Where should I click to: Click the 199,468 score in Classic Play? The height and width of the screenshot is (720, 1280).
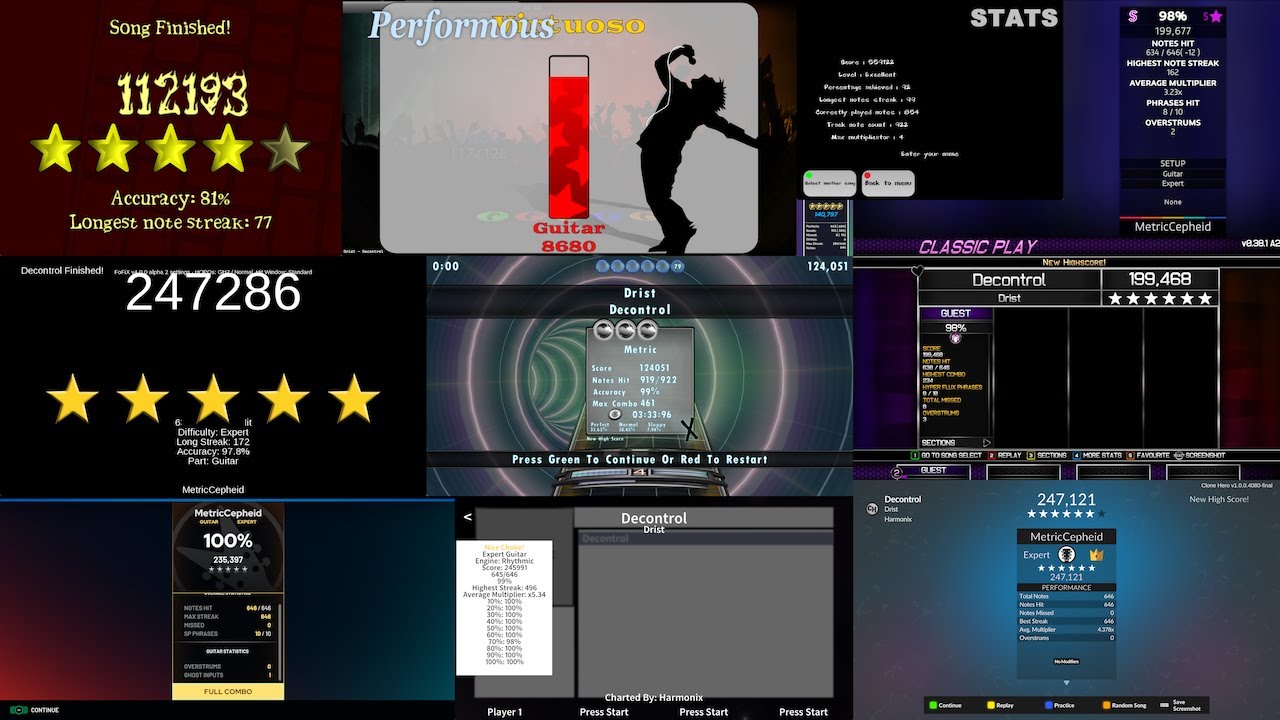(1160, 279)
